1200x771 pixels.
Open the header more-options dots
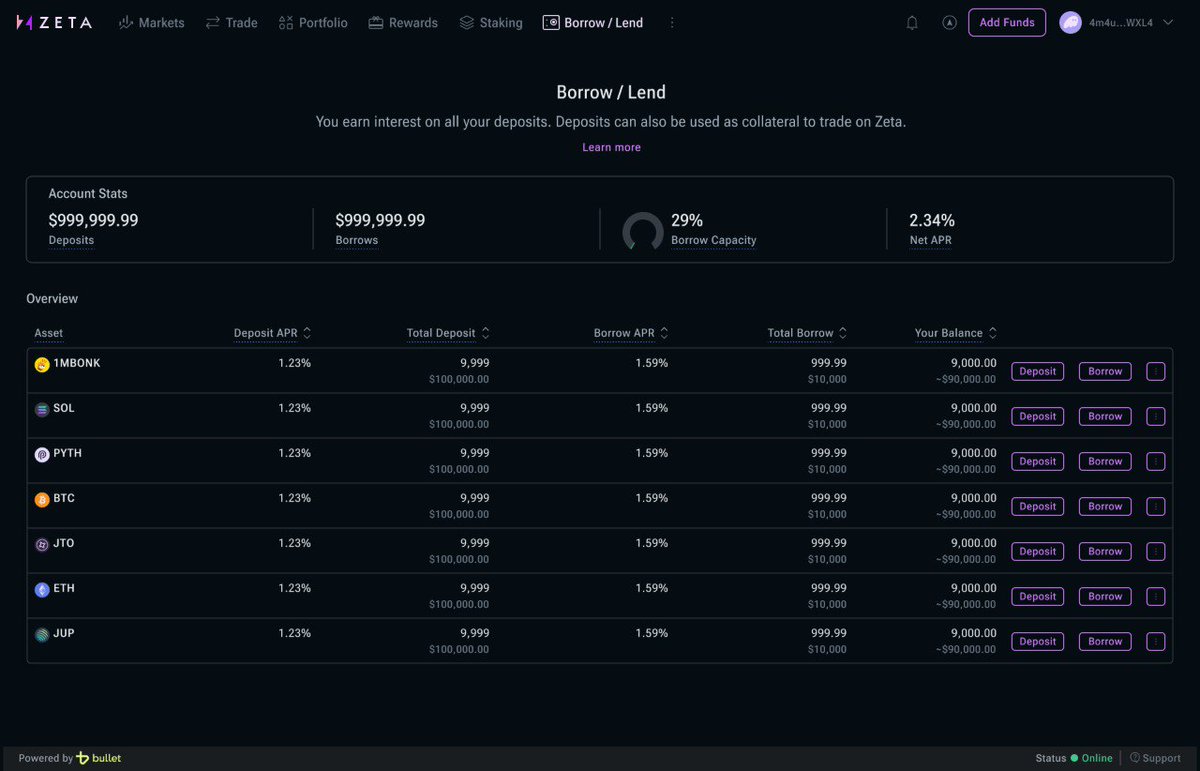[672, 22]
